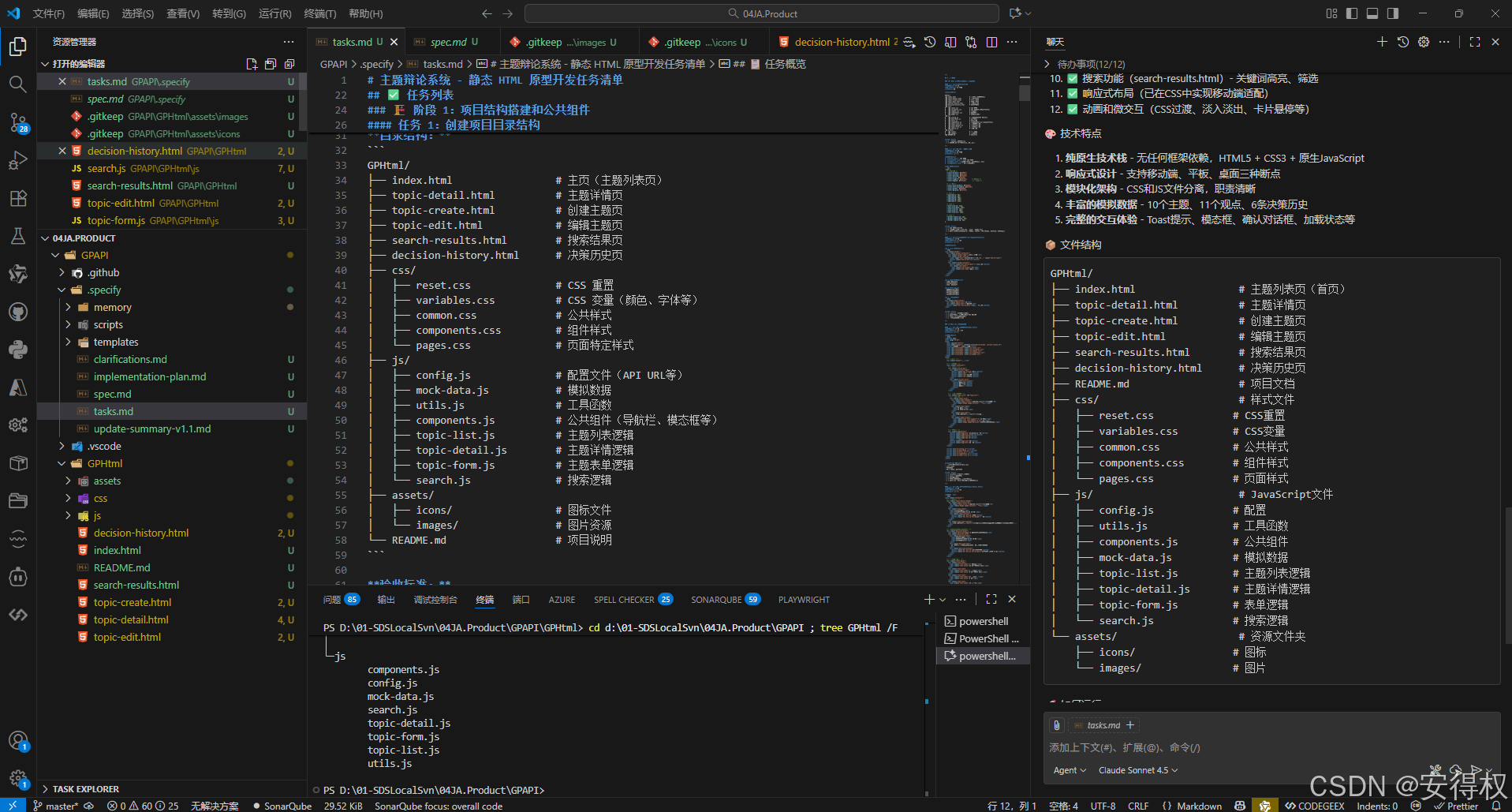Show chat history icon
Image resolution: width=1512 pixels, height=812 pixels.
point(1402,42)
